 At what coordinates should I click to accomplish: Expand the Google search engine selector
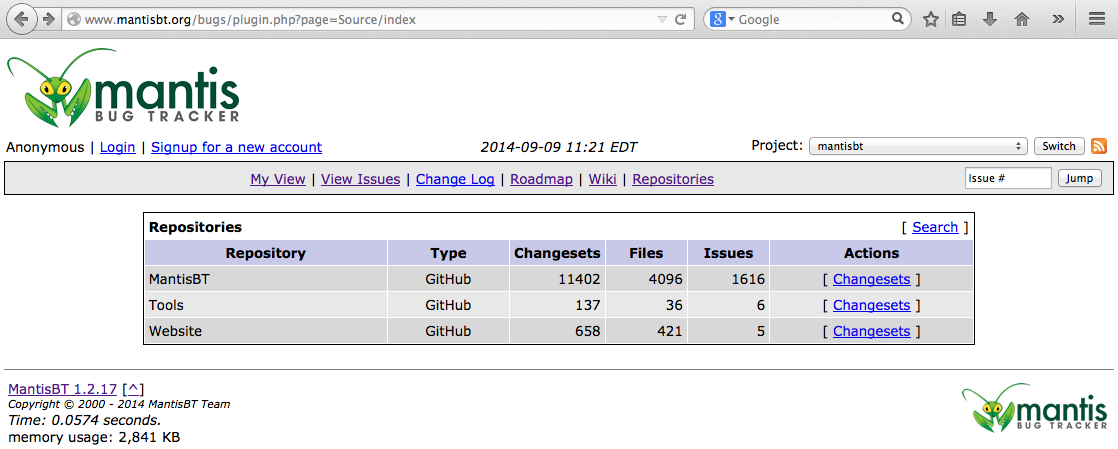pos(724,19)
